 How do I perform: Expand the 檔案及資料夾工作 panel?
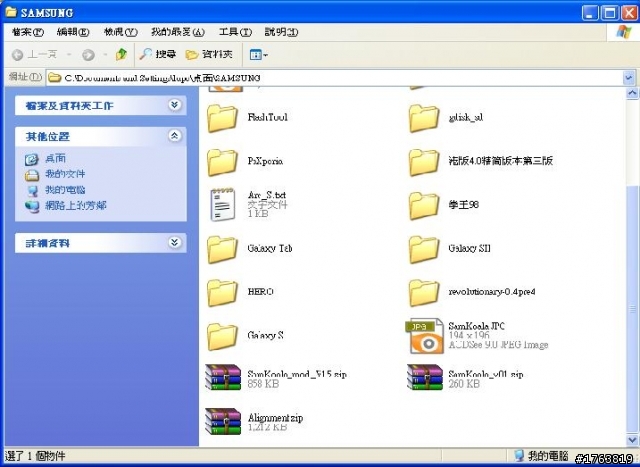[175, 105]
